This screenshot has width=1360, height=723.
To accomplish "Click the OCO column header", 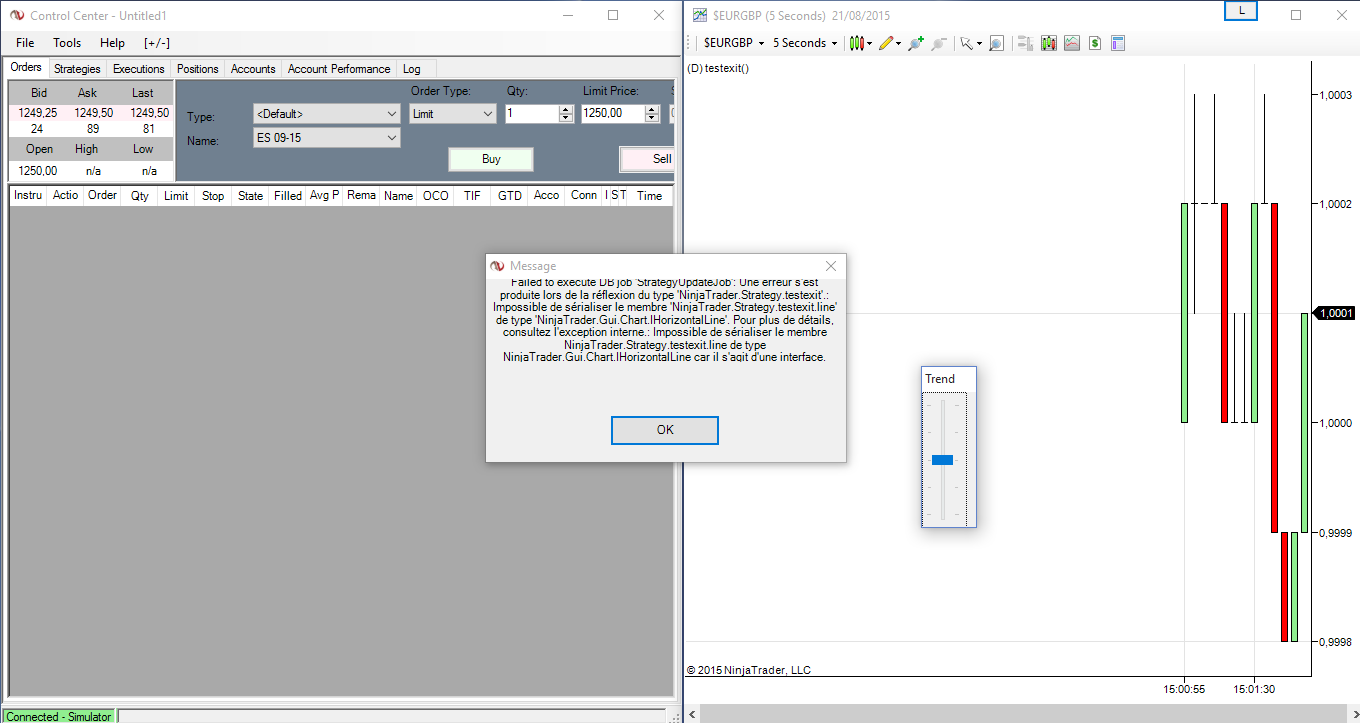I will tap(435, 196).
